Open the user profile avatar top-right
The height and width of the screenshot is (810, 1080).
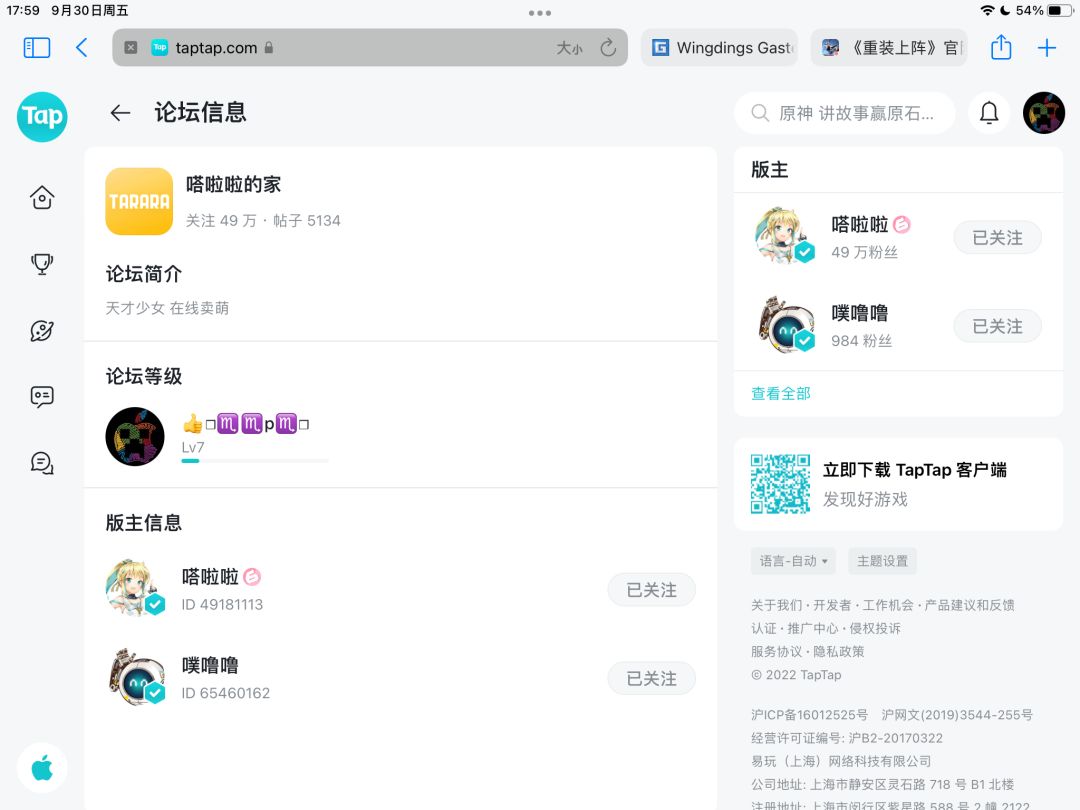point(1044,112)
